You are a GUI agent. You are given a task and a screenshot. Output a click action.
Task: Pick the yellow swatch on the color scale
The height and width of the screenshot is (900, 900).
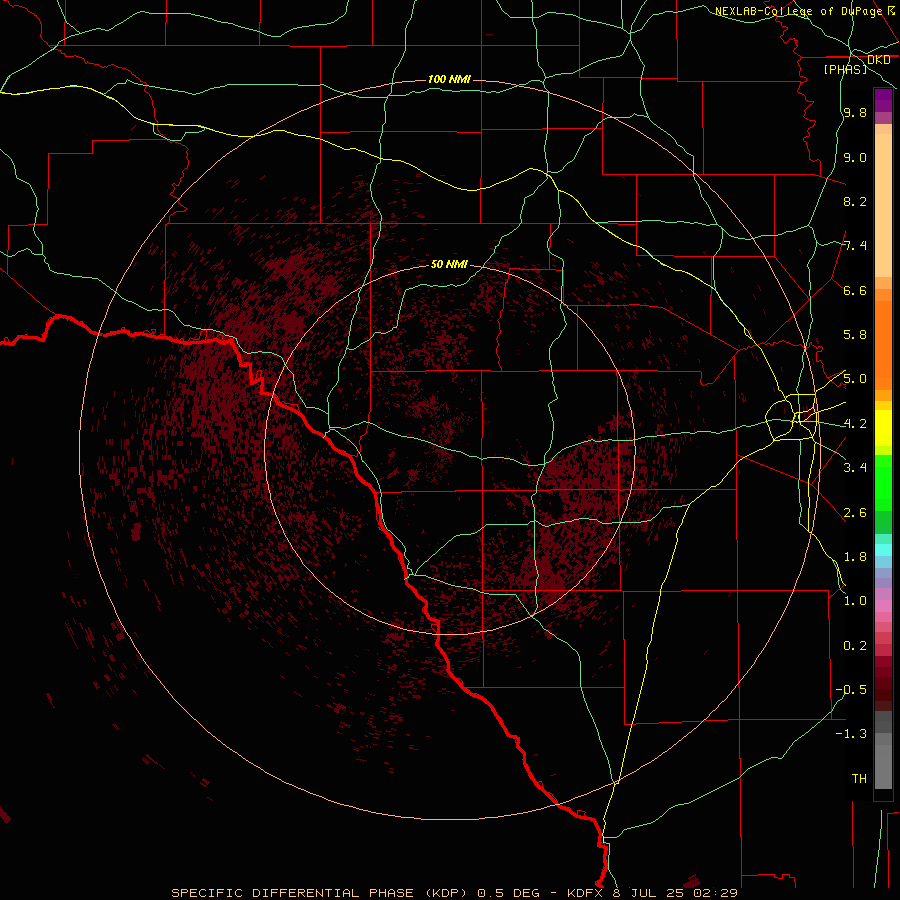(883, 428)
